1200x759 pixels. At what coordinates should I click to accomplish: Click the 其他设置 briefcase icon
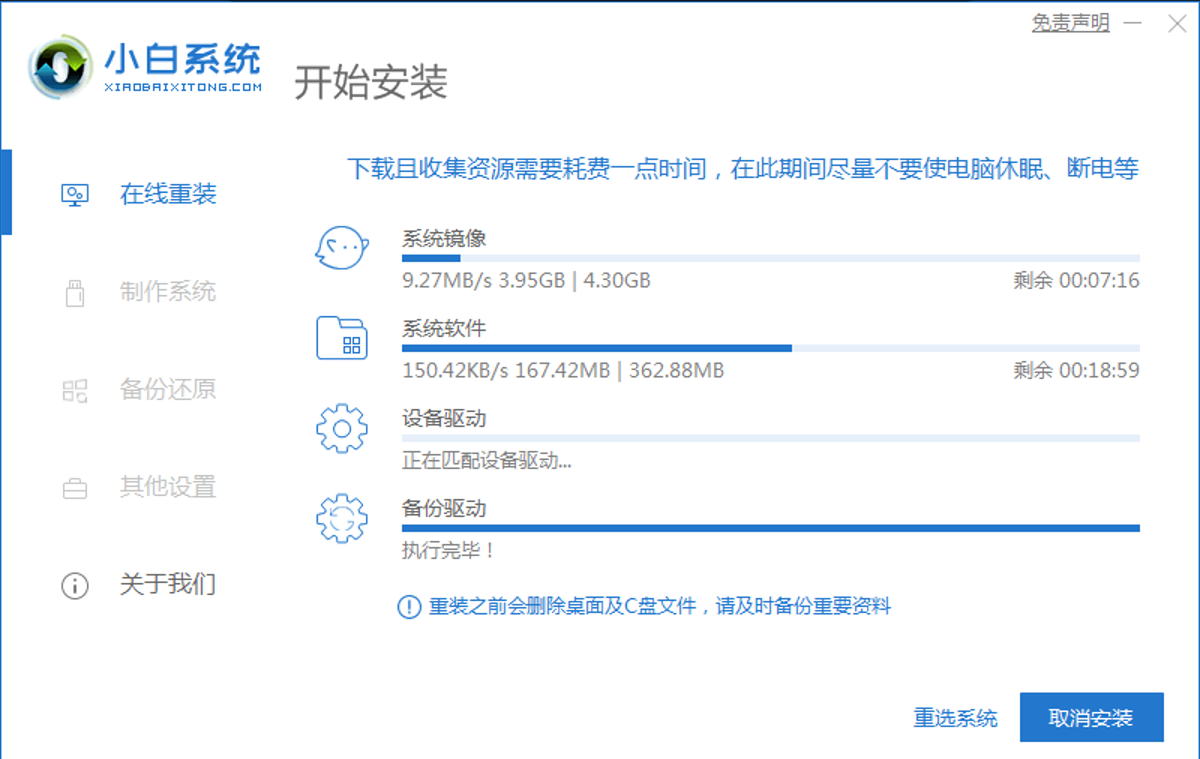click(x=74, y=488)
